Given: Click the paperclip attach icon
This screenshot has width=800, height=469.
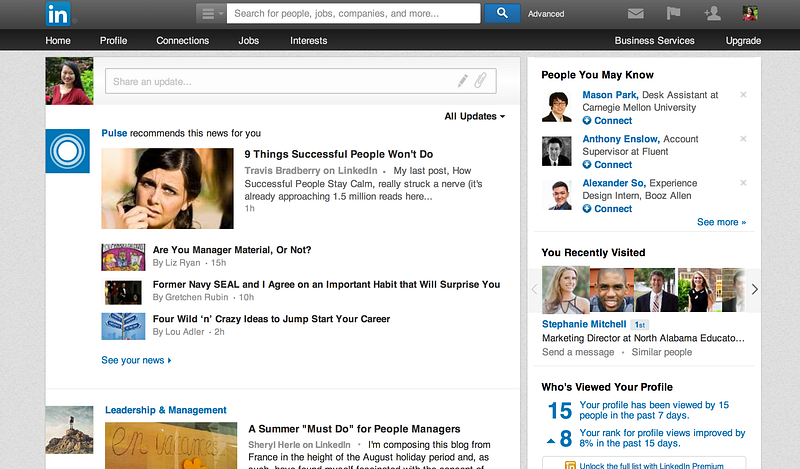Looking at the screenshot, I should click(480, 80).
